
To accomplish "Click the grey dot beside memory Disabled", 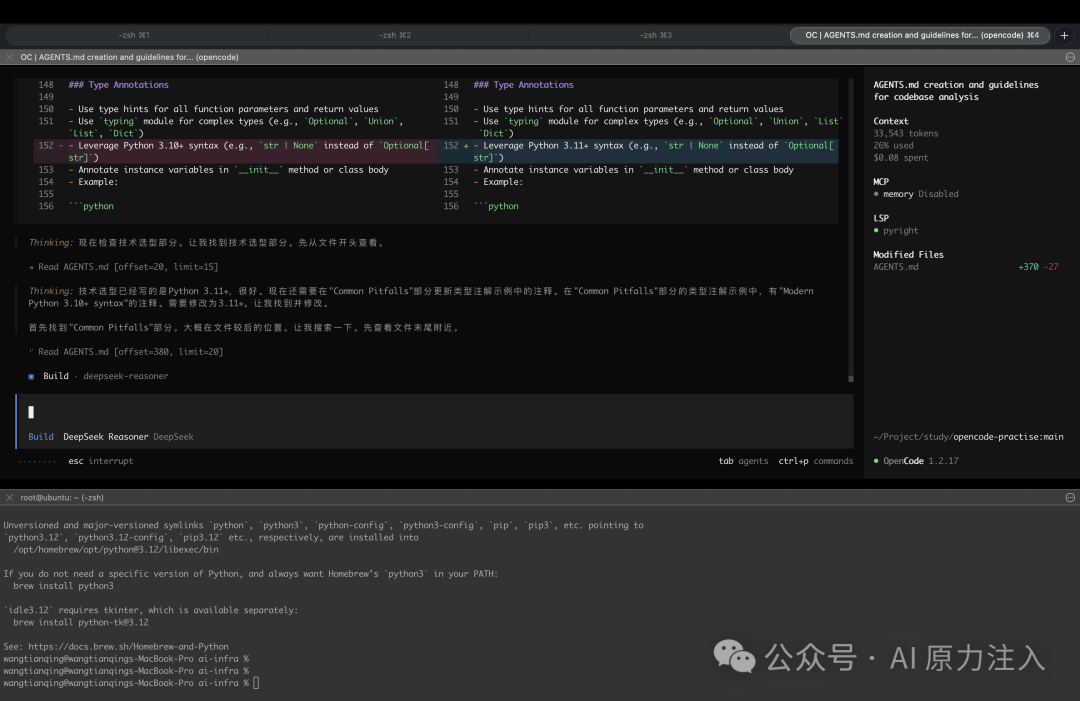I will (876, 194).
